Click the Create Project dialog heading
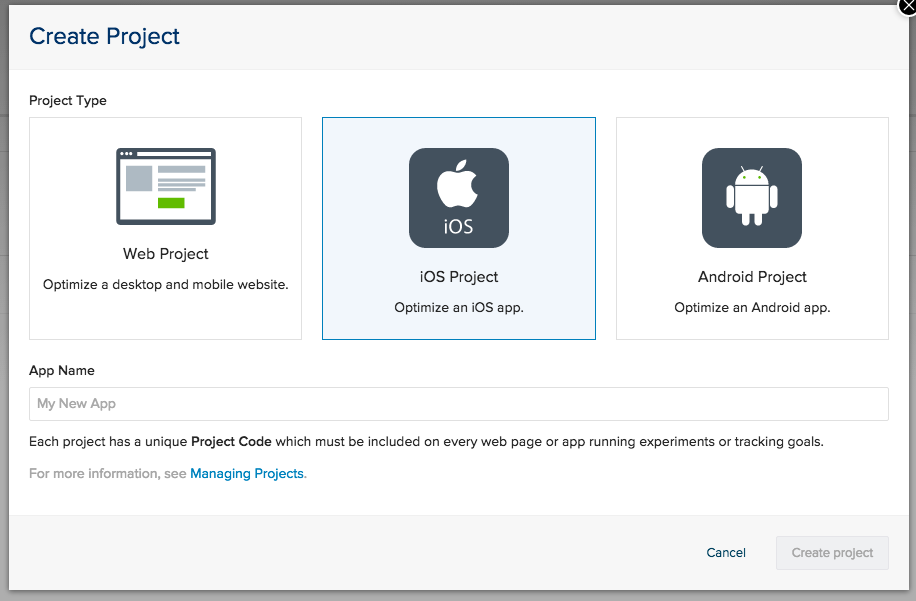This screenshot has width=916, height=601. coord(105,37)
